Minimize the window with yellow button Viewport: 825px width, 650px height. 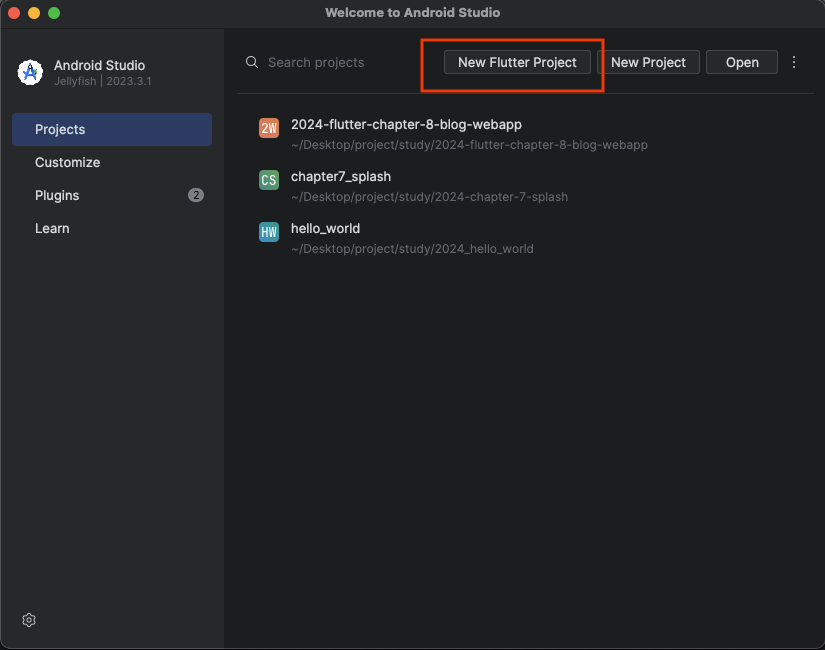(34, 13)
